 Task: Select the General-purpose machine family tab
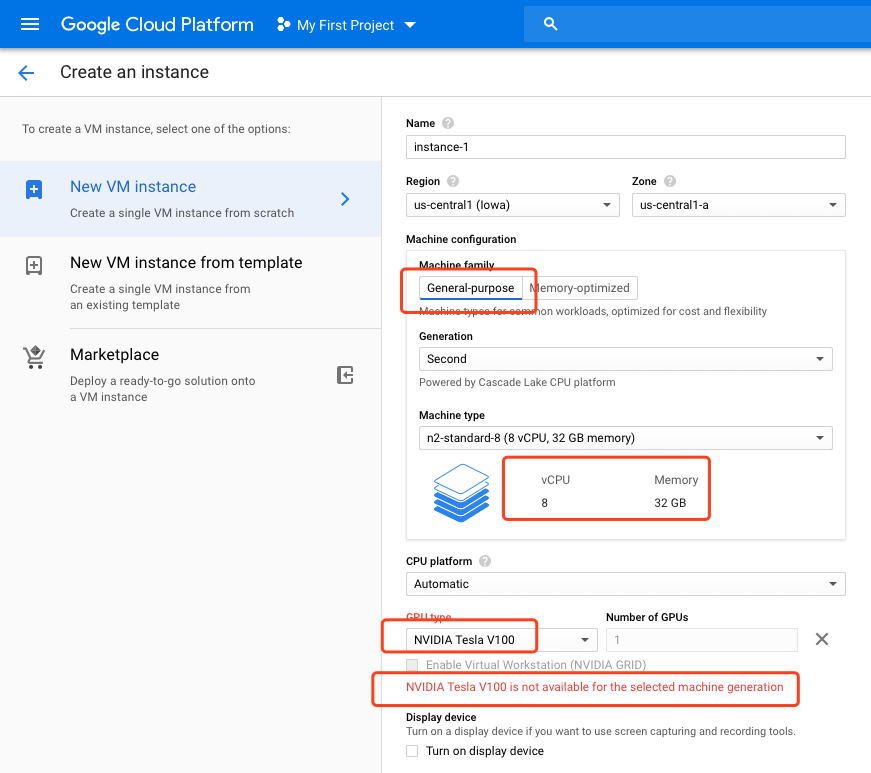[x=470, y=288]
